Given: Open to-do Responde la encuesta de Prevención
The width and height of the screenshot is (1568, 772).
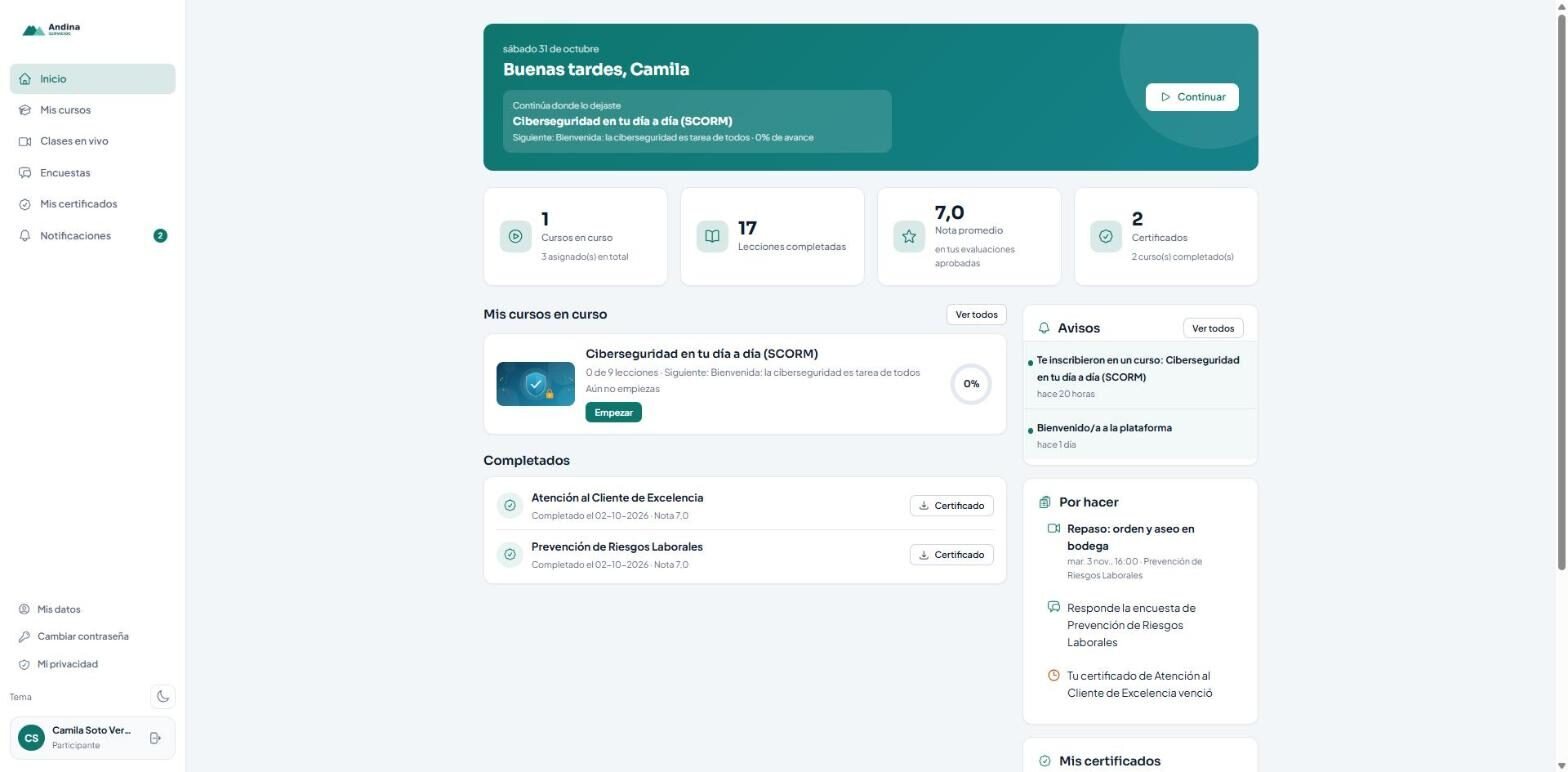Looking at the screenshot, I should pyautogui.click(x=1140, y=625).
